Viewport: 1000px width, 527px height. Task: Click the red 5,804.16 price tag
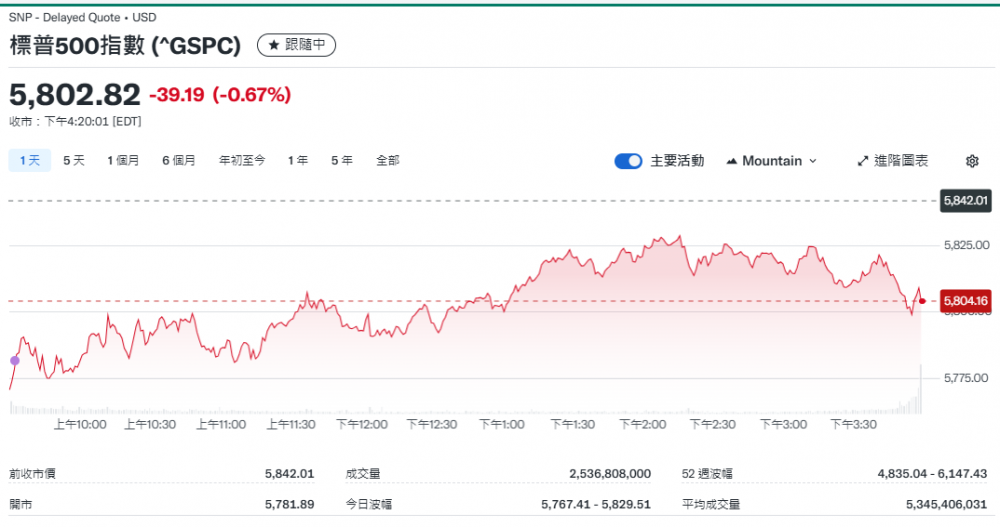[x=965, y=300]
